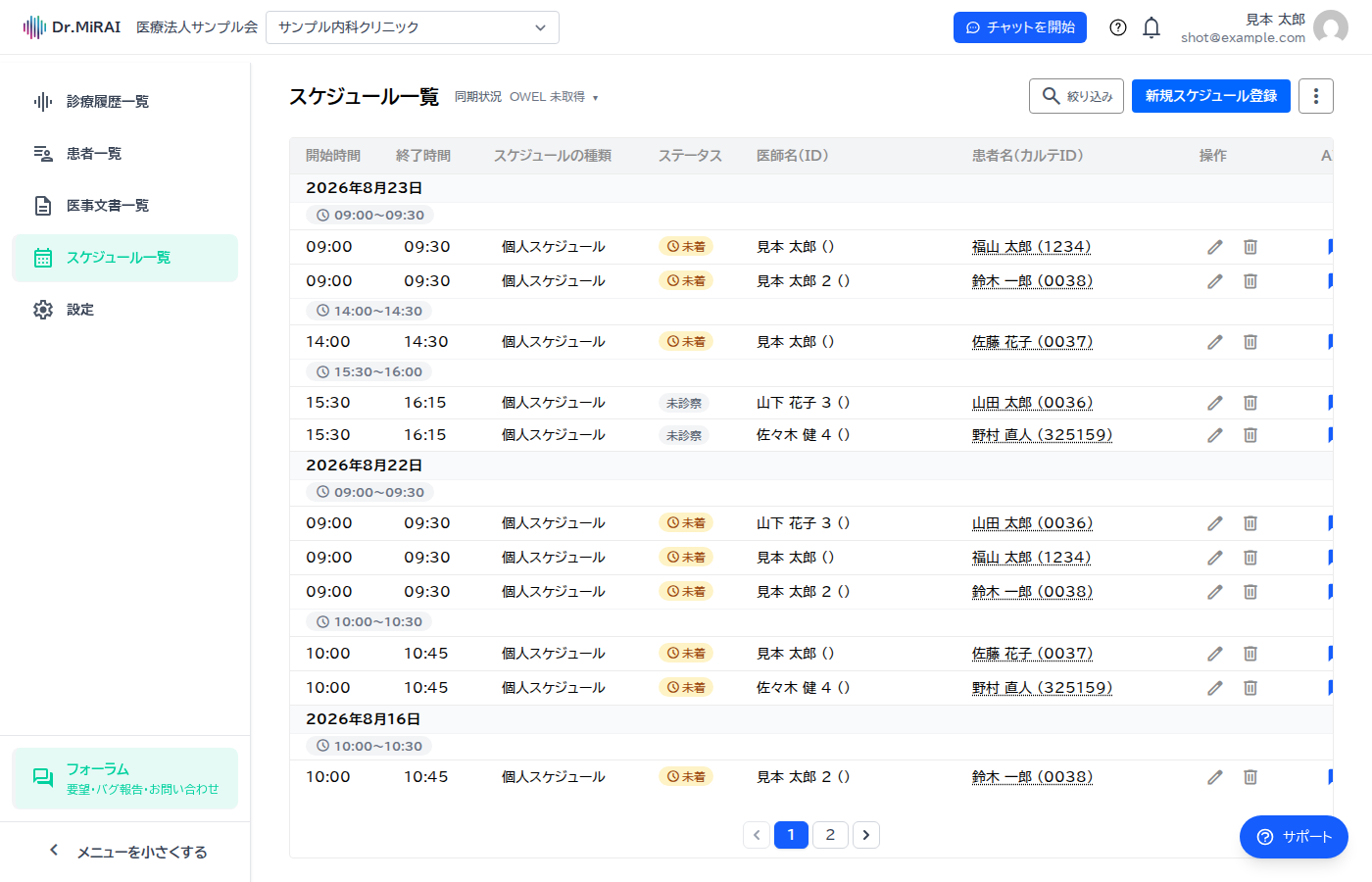Viewport: 1372px width, 882px height.
Task: Click the settings gear icon in sidebar
Action: click(43, 310)
